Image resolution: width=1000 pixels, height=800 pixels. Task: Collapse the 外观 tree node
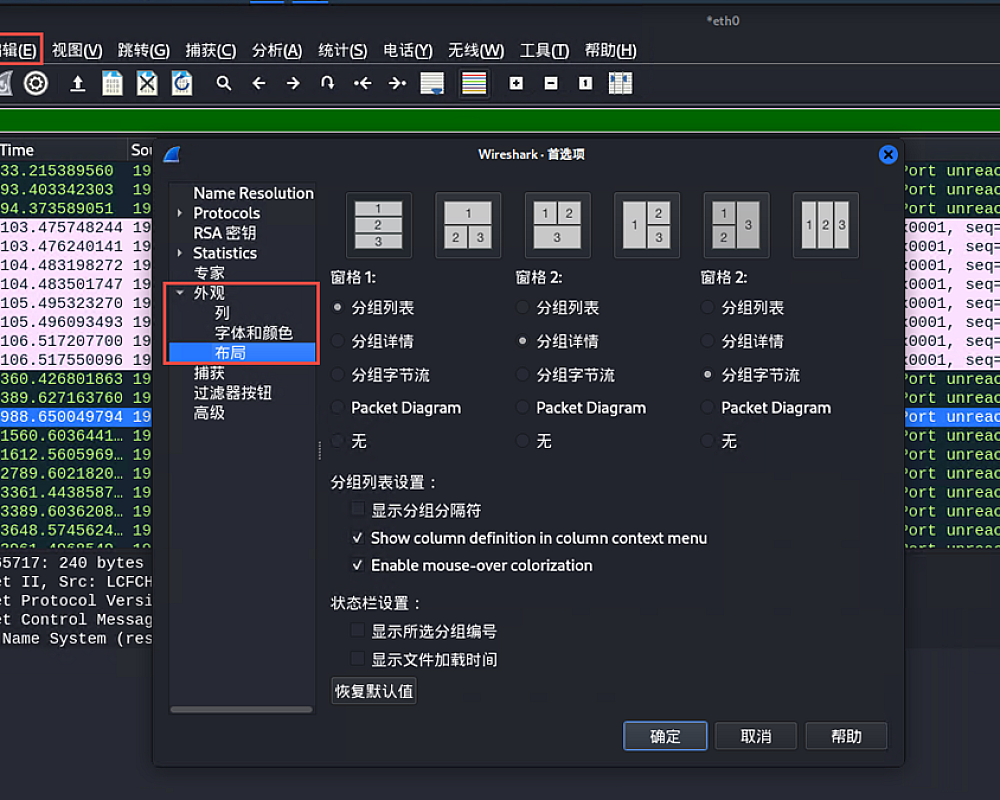[180, 293]
